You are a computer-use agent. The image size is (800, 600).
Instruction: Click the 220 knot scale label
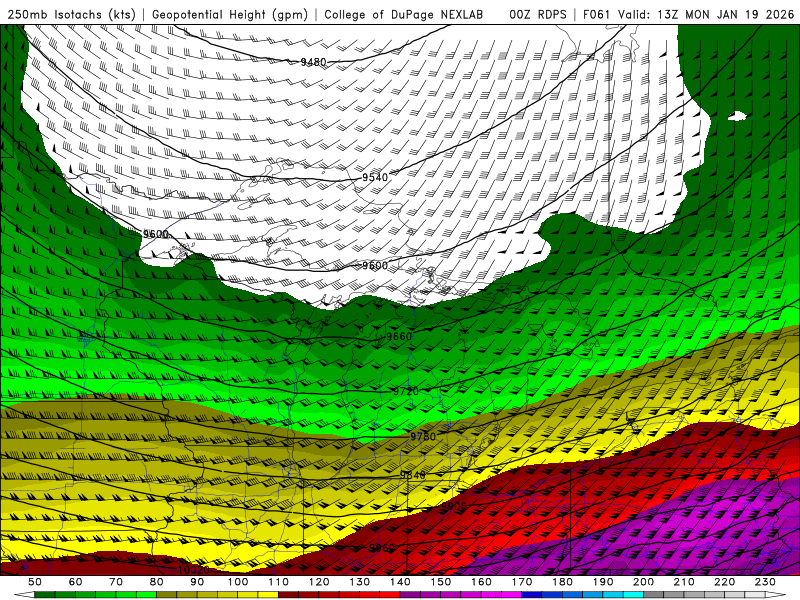point(724,582)
